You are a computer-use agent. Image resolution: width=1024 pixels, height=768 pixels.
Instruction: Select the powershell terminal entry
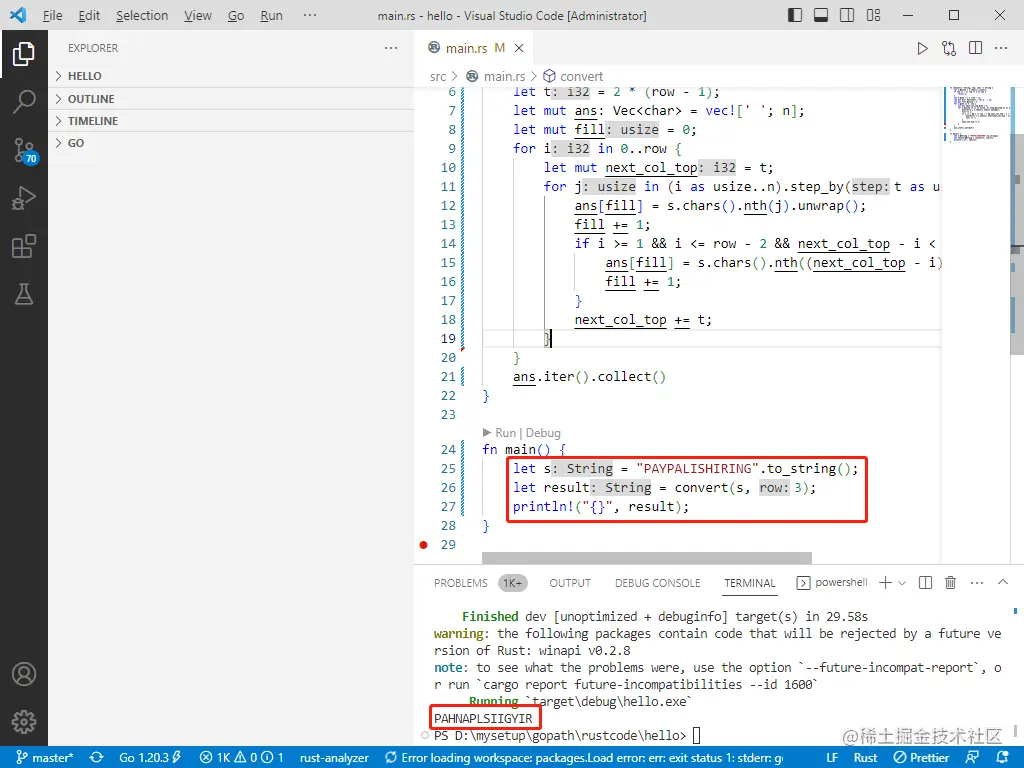pos(833,583)
